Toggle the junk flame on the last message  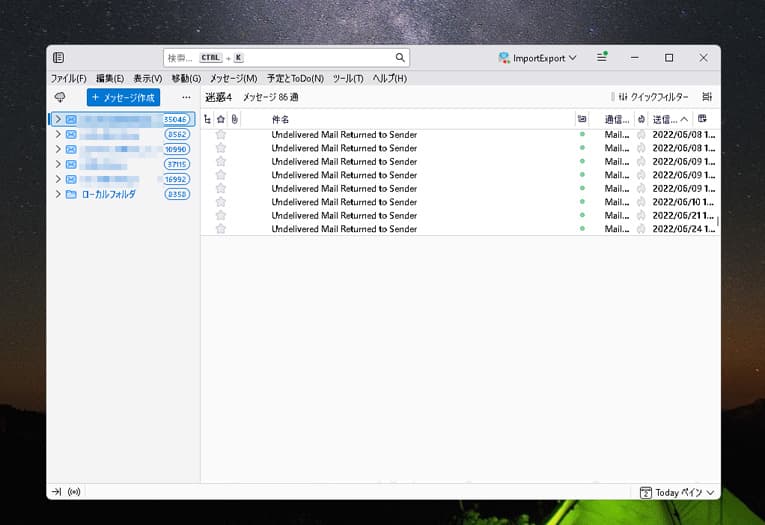click(x=641, y=229)
